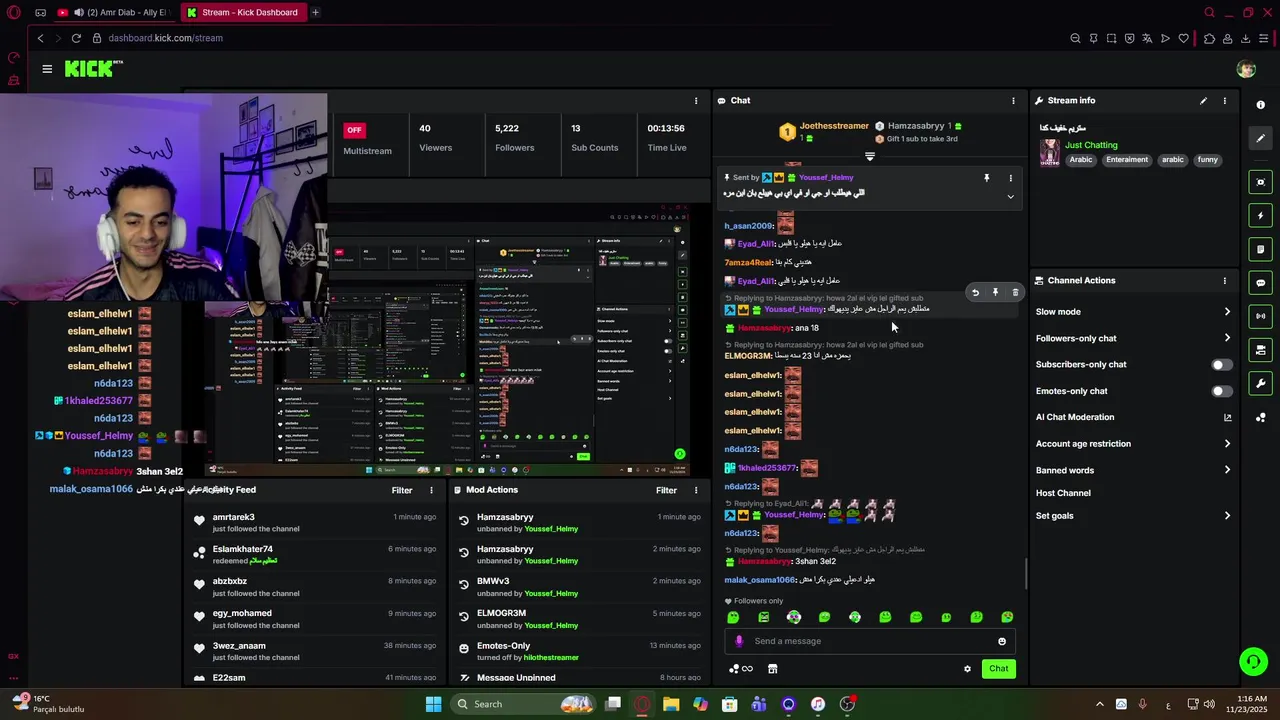
Task: Go back in the browser
Action: tap(40, 38)
